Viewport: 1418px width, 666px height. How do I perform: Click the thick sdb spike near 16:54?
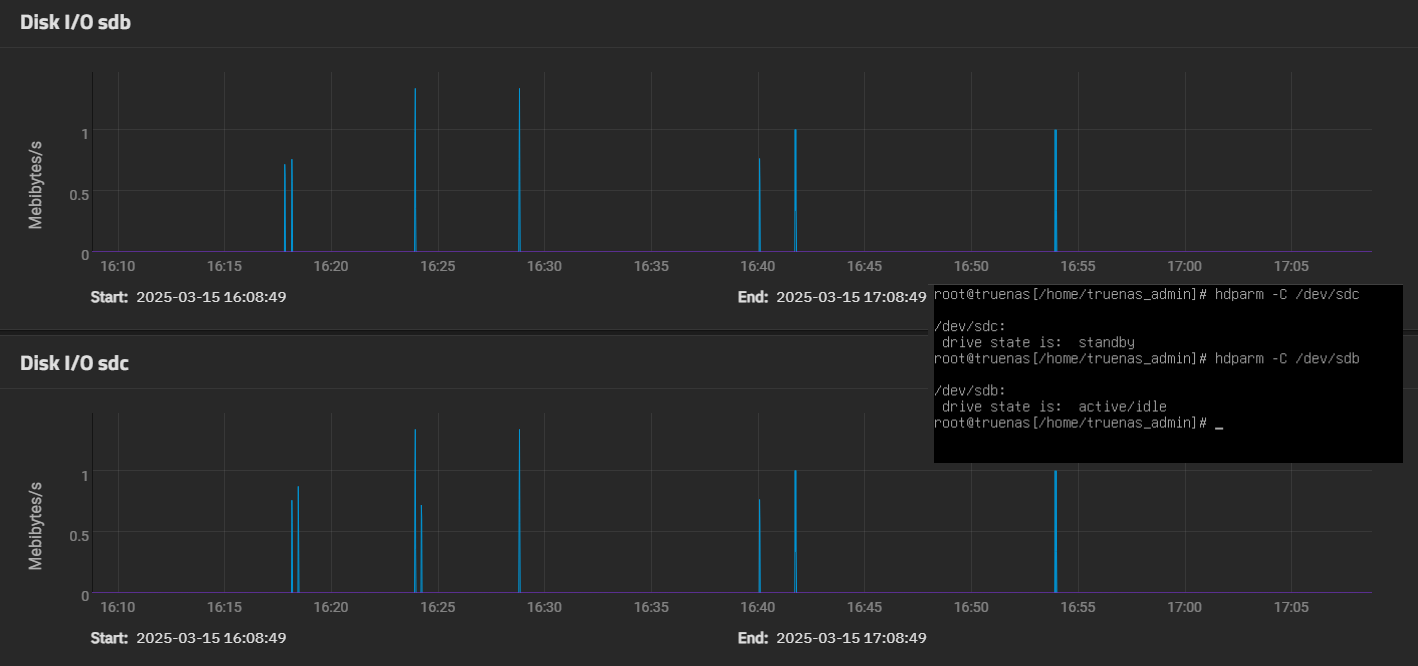tap(1055, 190)
